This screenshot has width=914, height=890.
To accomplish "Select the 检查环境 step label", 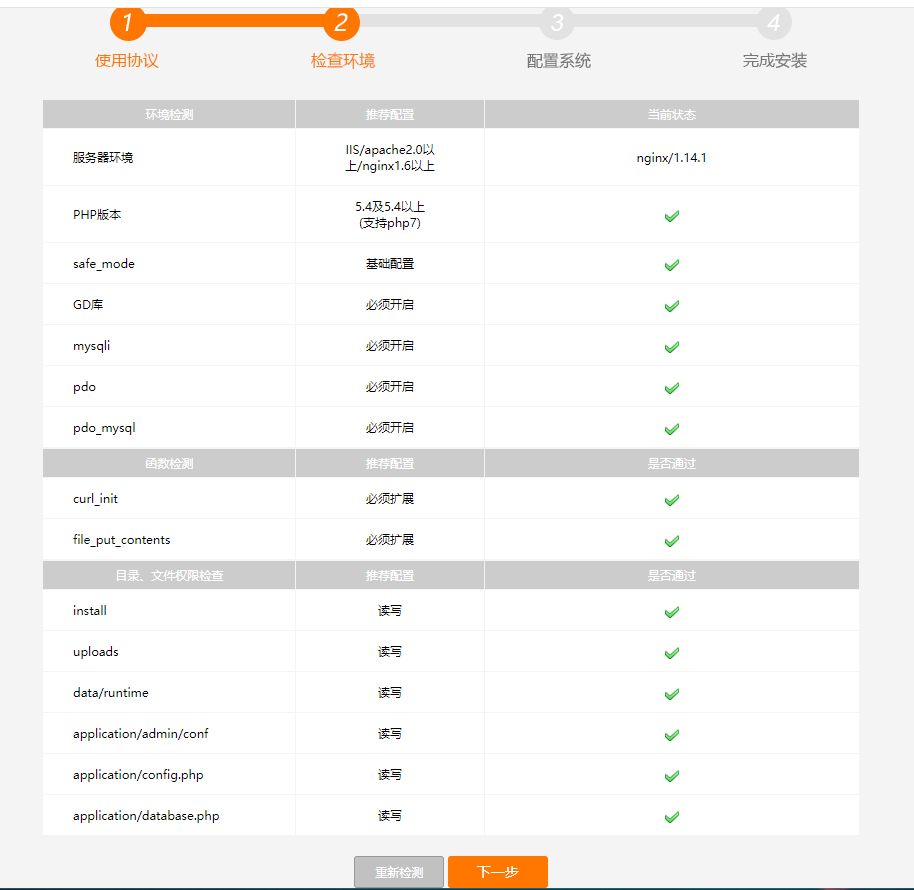I will (x=343, y=61).
